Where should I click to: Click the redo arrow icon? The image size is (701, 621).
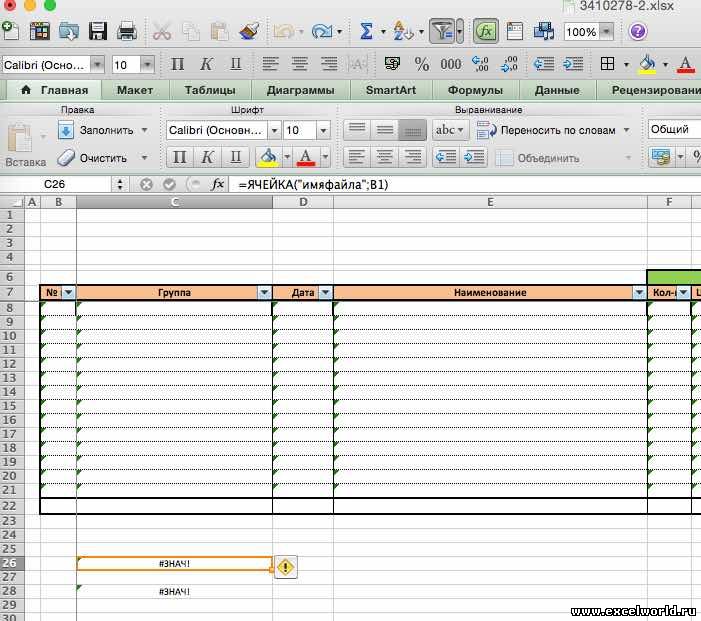coord(322,31)
